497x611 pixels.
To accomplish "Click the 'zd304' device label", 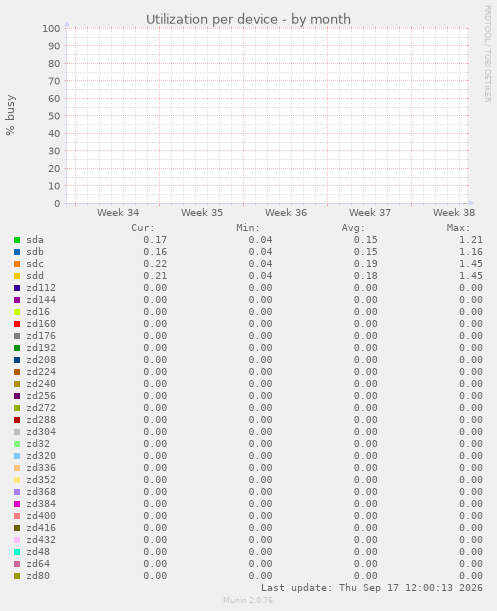I will [x=41, y=432].
